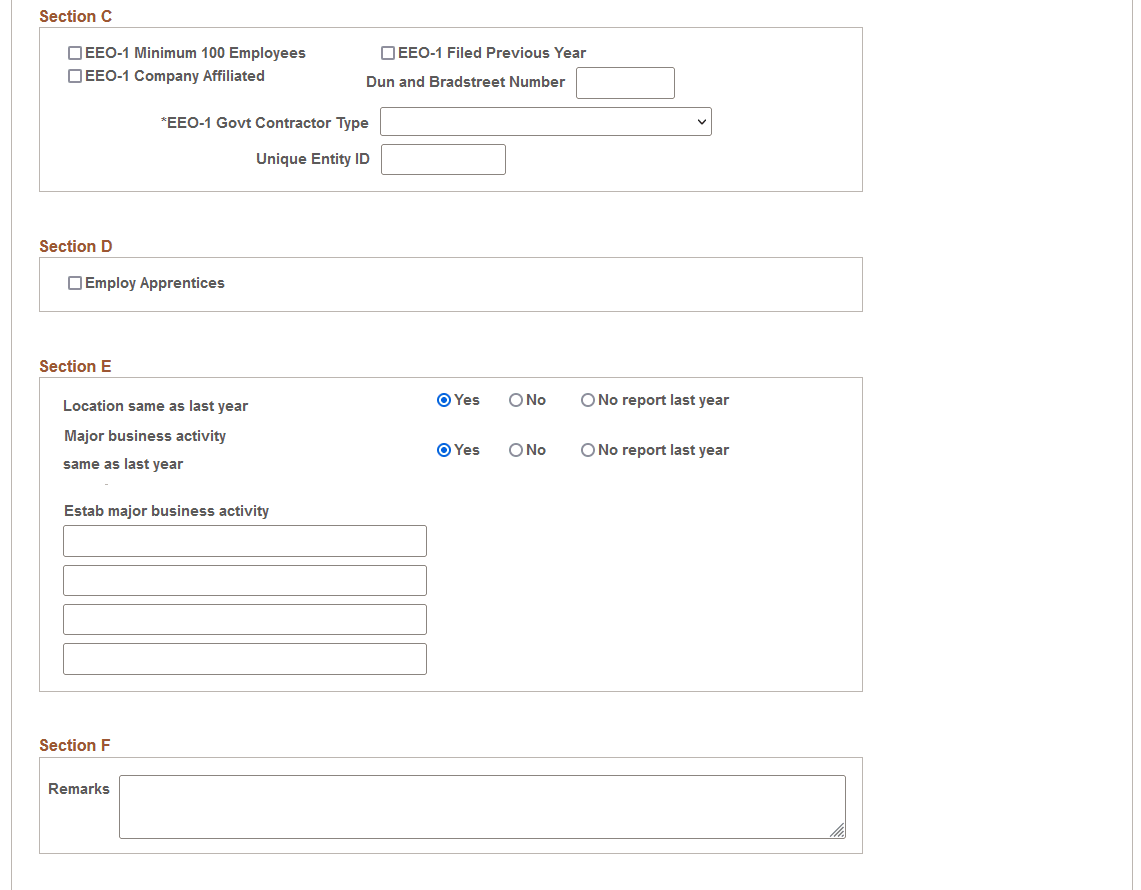Select Yes for Location same as last year
1141x890 pixels.
click(443, 399)
